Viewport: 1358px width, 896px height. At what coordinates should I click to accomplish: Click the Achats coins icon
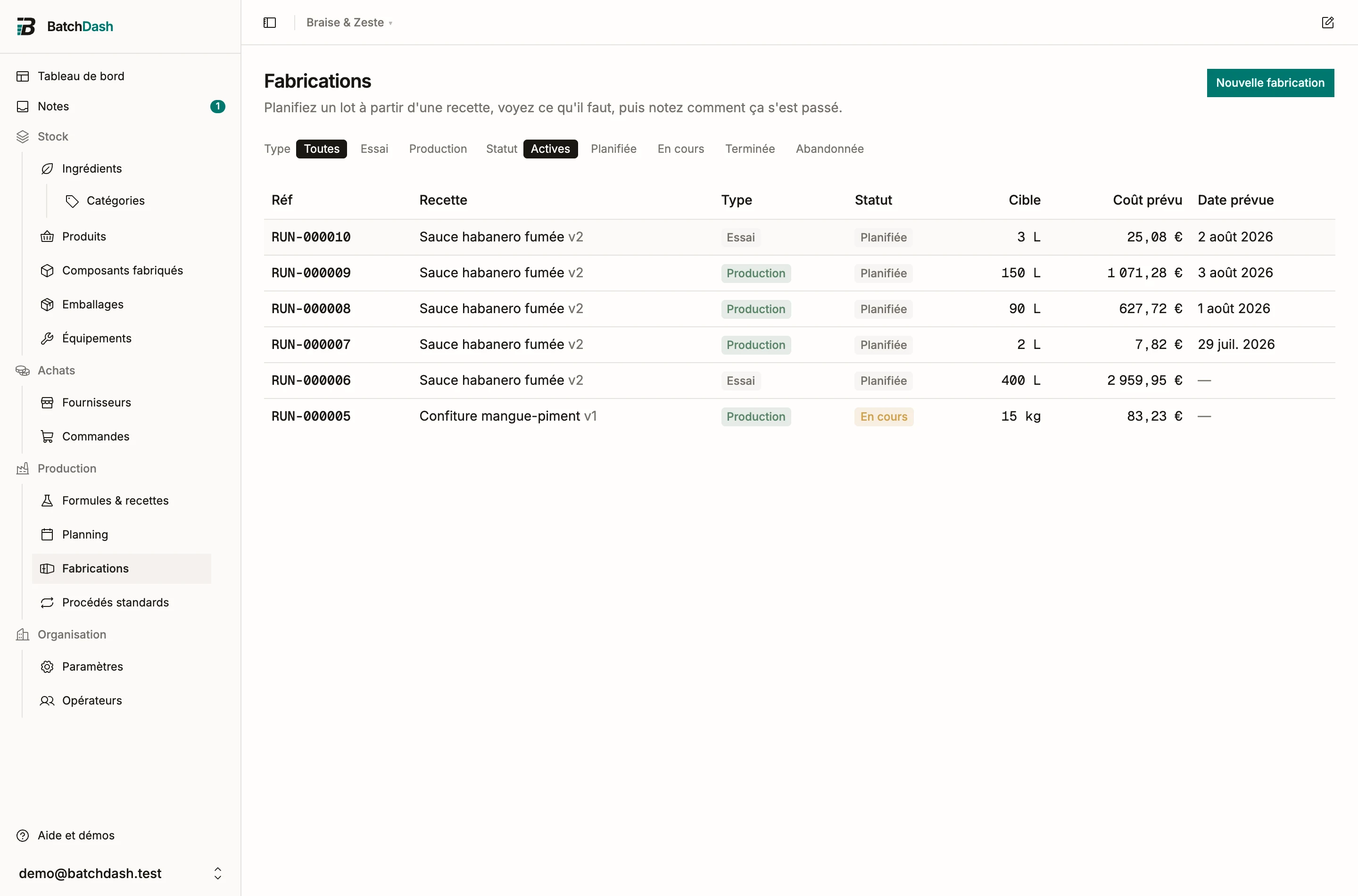23,370
